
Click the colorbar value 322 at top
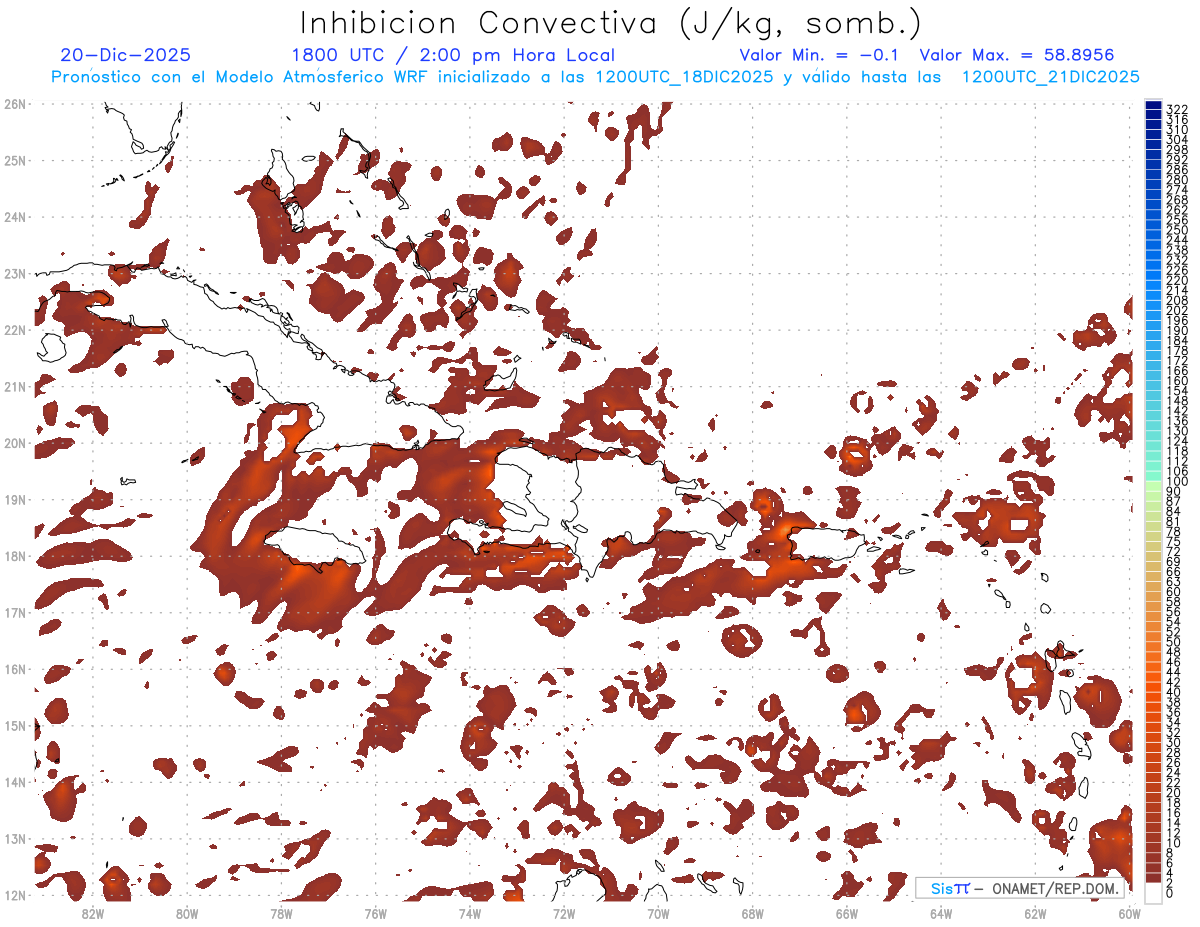pos(1176,109)
